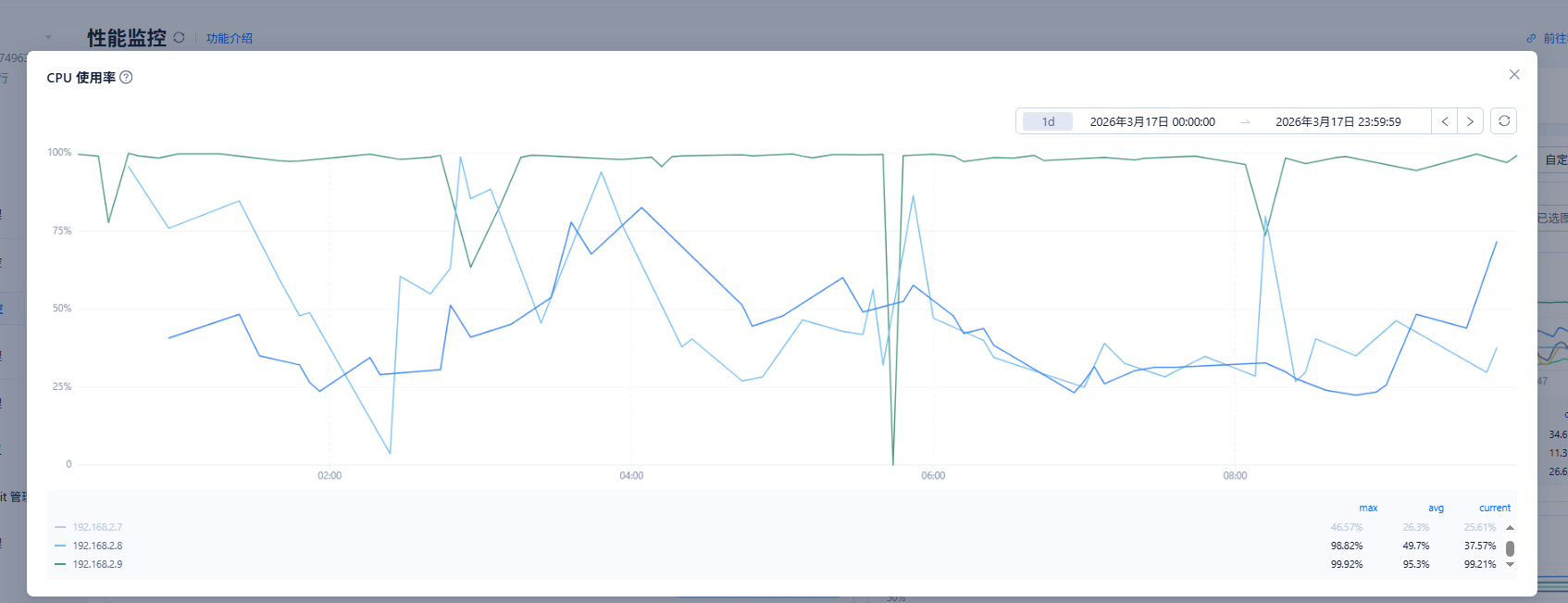This screenshot has width=1568, height=603.
Task: Go to next time range
Action: click(1470, 121)
